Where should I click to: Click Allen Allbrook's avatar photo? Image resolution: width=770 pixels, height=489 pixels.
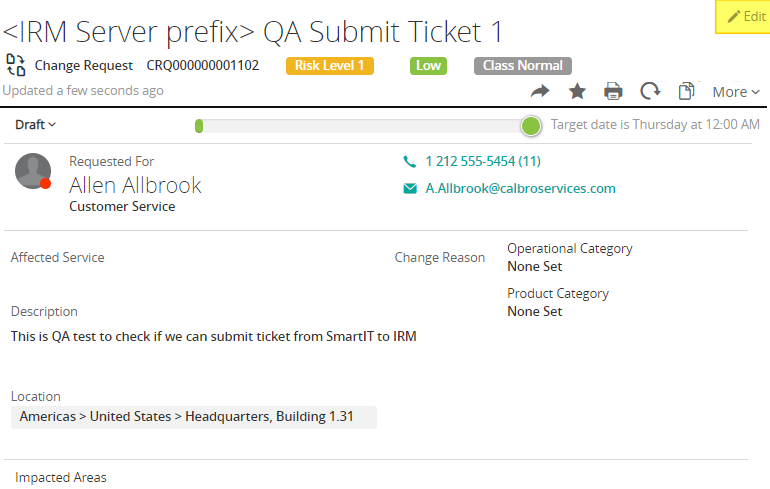click(33, 172)
